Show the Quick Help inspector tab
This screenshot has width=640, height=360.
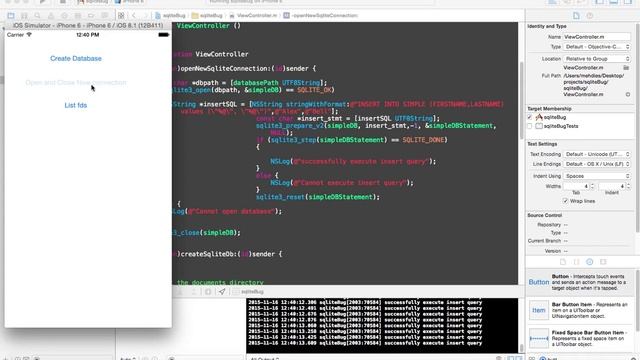(589, 16)
